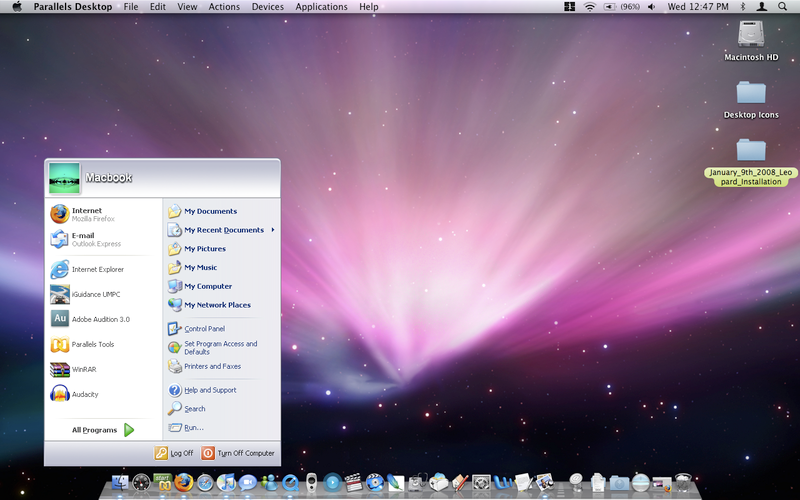Open Trash in Dock
The width and height of the screenshot is (800, 500).
click(683, 482)
